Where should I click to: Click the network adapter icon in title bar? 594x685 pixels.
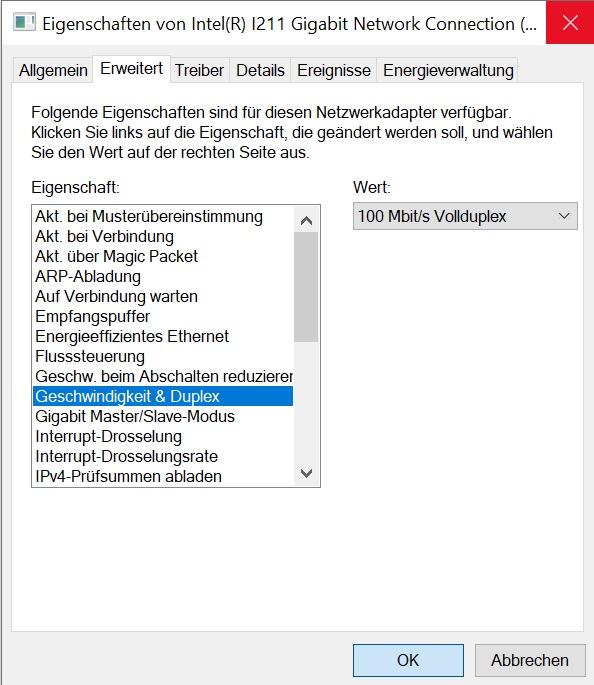click(24, 22)
